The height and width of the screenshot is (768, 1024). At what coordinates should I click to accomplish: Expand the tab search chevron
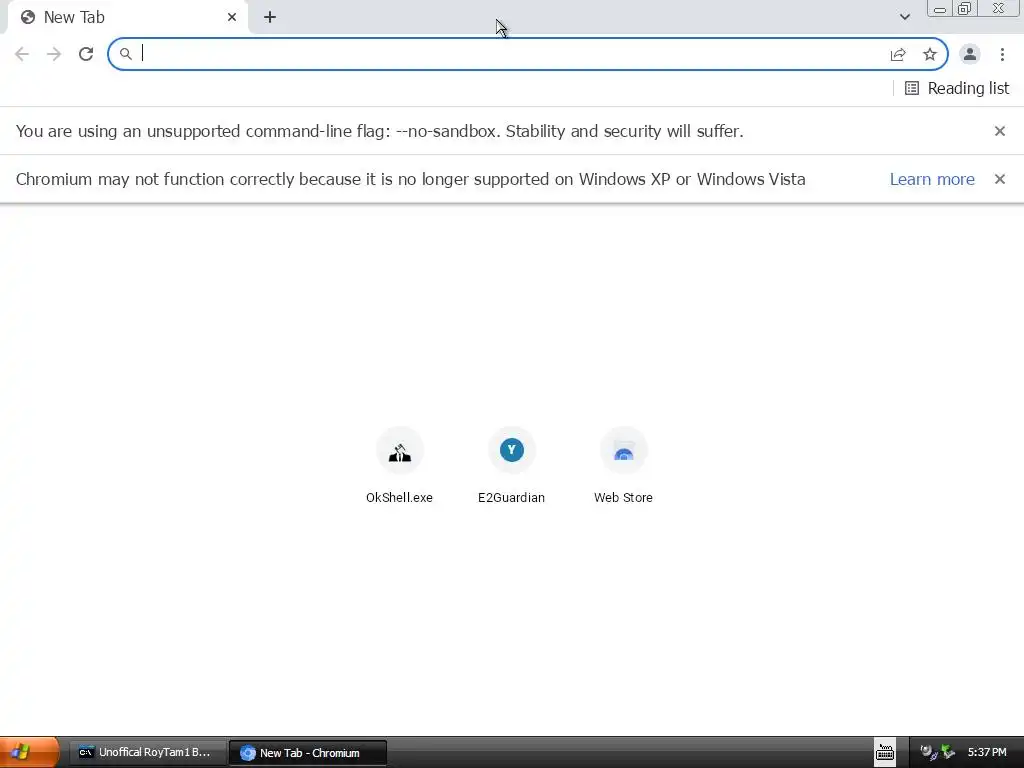pyautogui.click(x=904, y=17)
